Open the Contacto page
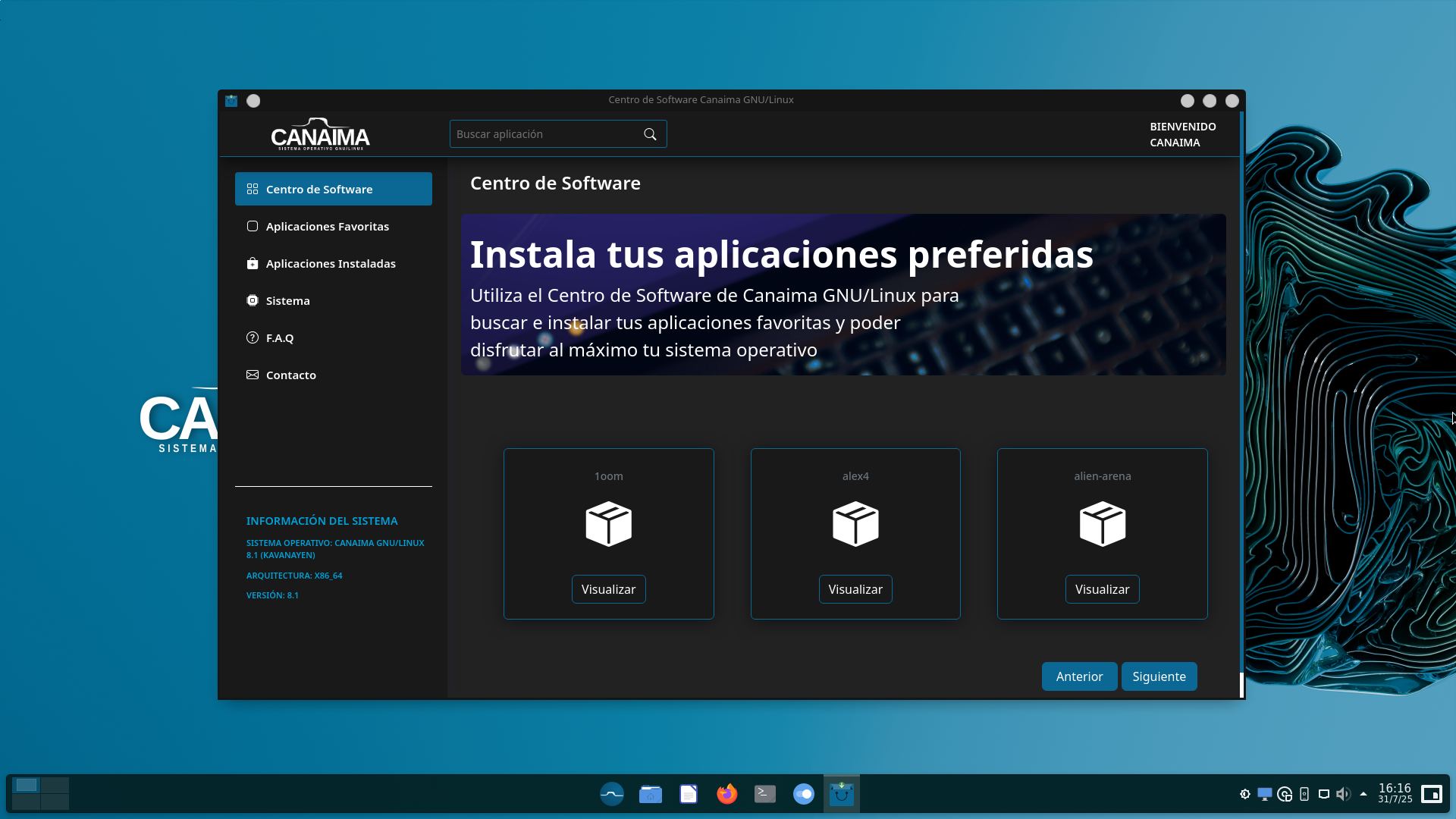The image size is (1456, 819). click(334, 375)
